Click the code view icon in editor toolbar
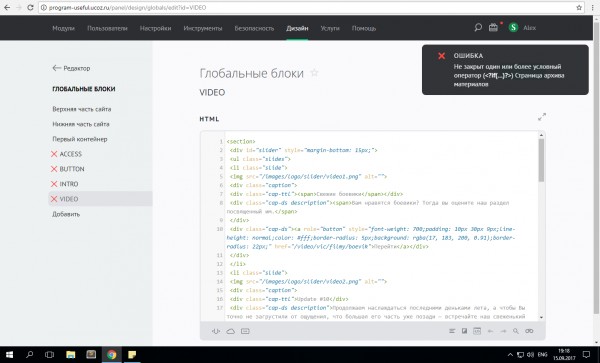The width and height of the screenshot is (600, 363). point(477,331)
